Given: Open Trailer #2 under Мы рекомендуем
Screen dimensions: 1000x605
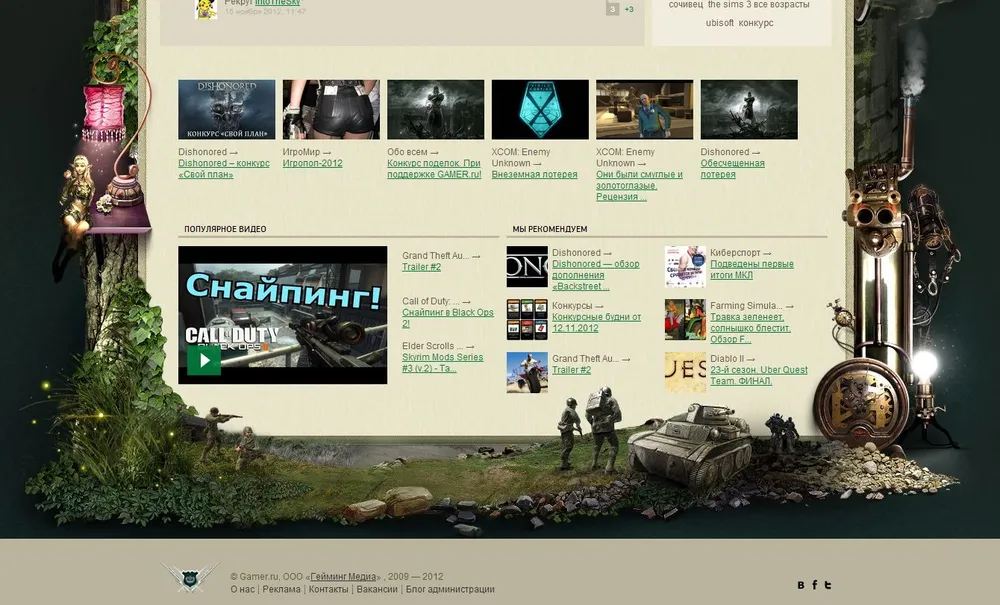Looking at the screenshot, I should [x=571, y=370].
